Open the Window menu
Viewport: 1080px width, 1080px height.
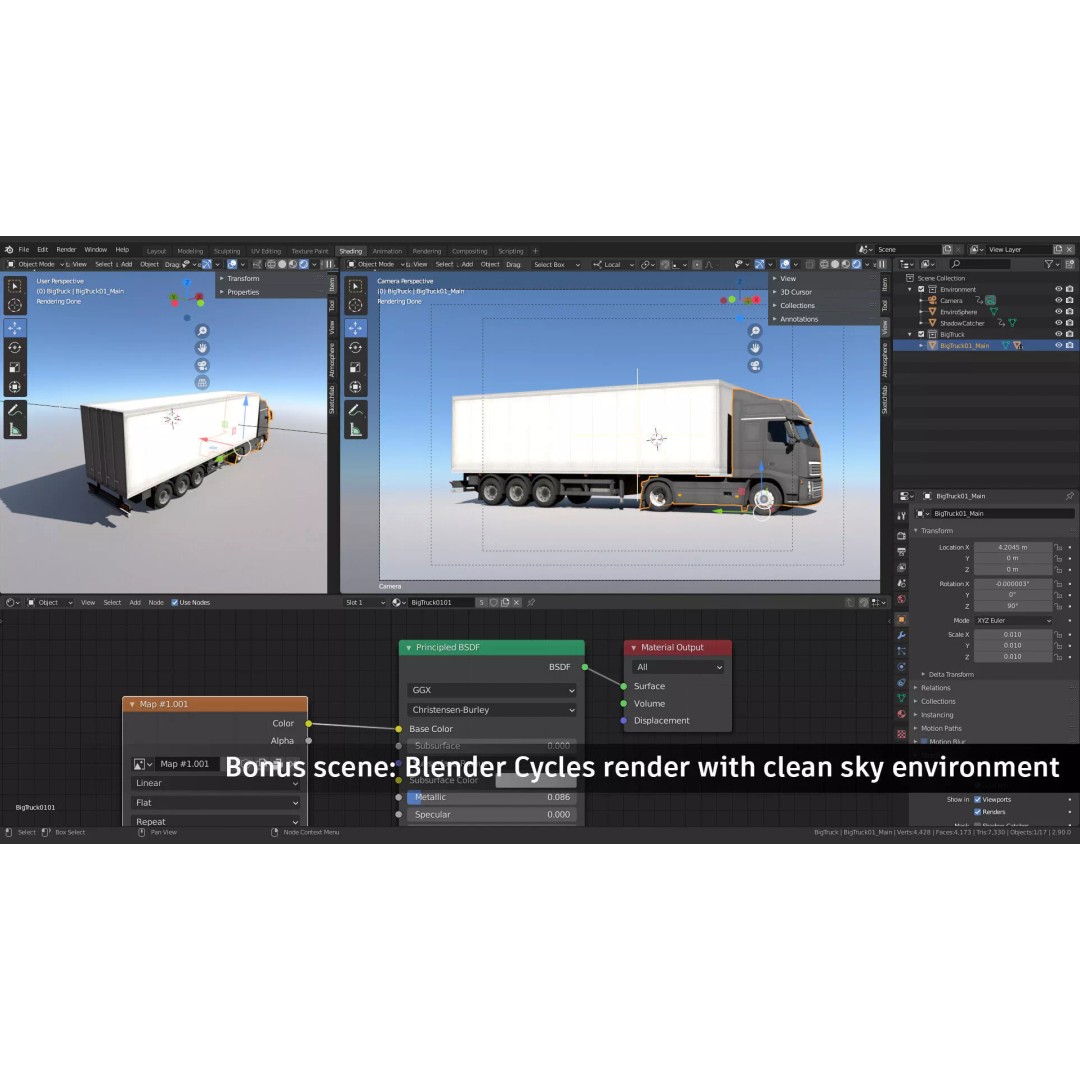pyautogui.click(x=96, y=250)
